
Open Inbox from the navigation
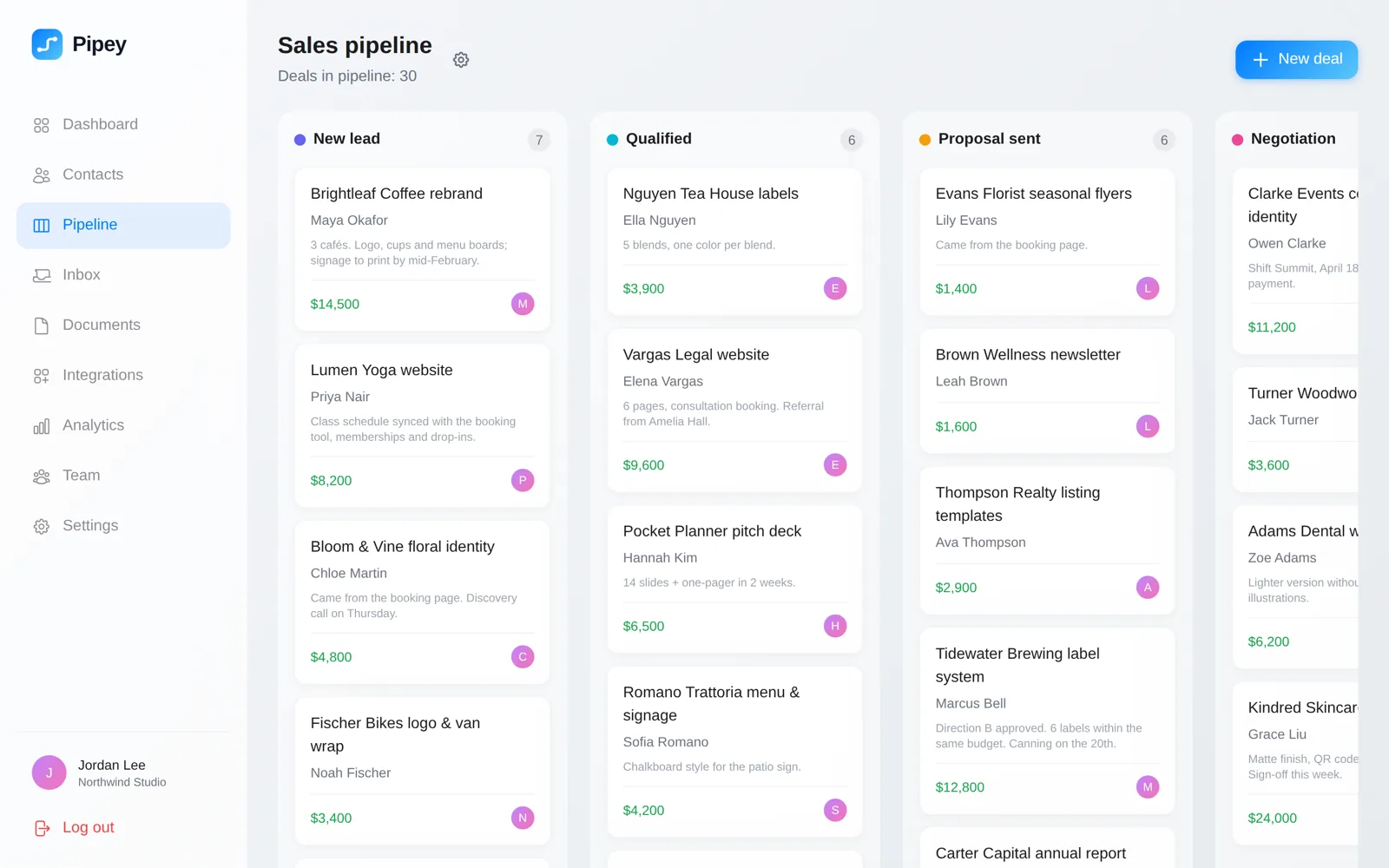pyautogui.click(x=123, y=275)
